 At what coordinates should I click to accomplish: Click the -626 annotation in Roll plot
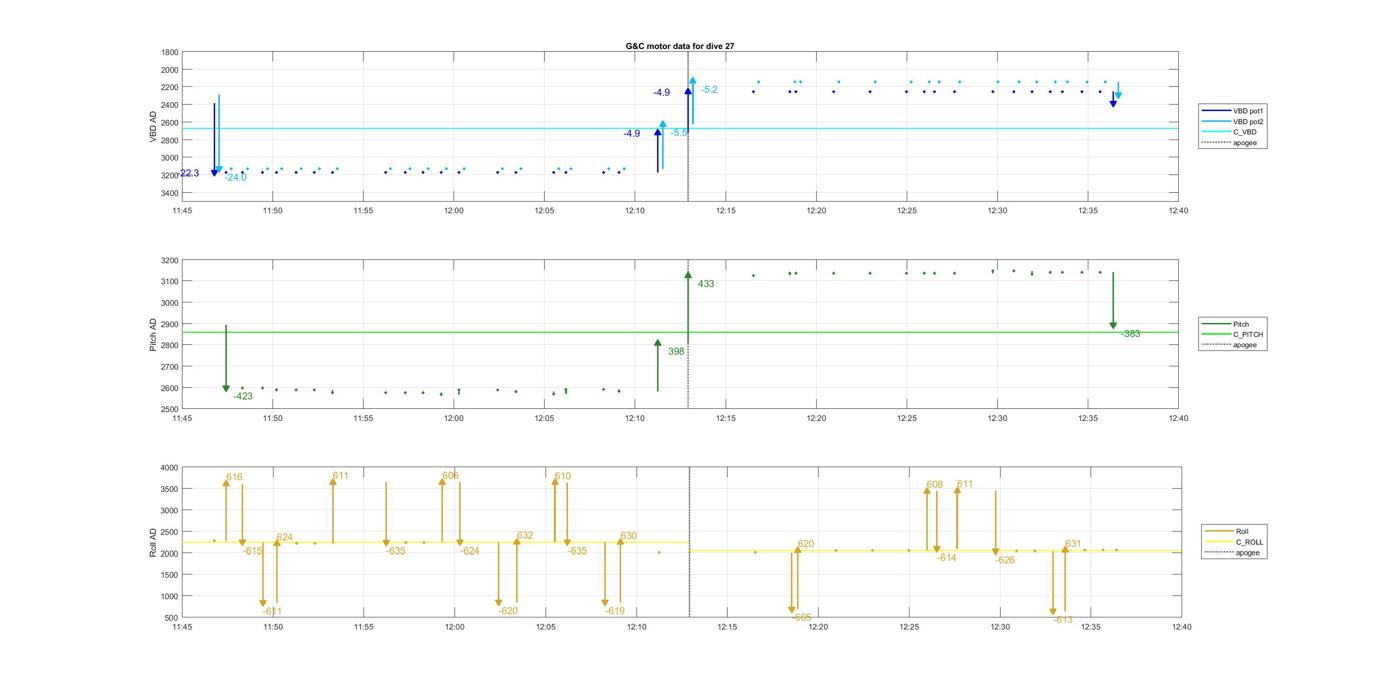pyautogui.click(x=1005, y=560)
